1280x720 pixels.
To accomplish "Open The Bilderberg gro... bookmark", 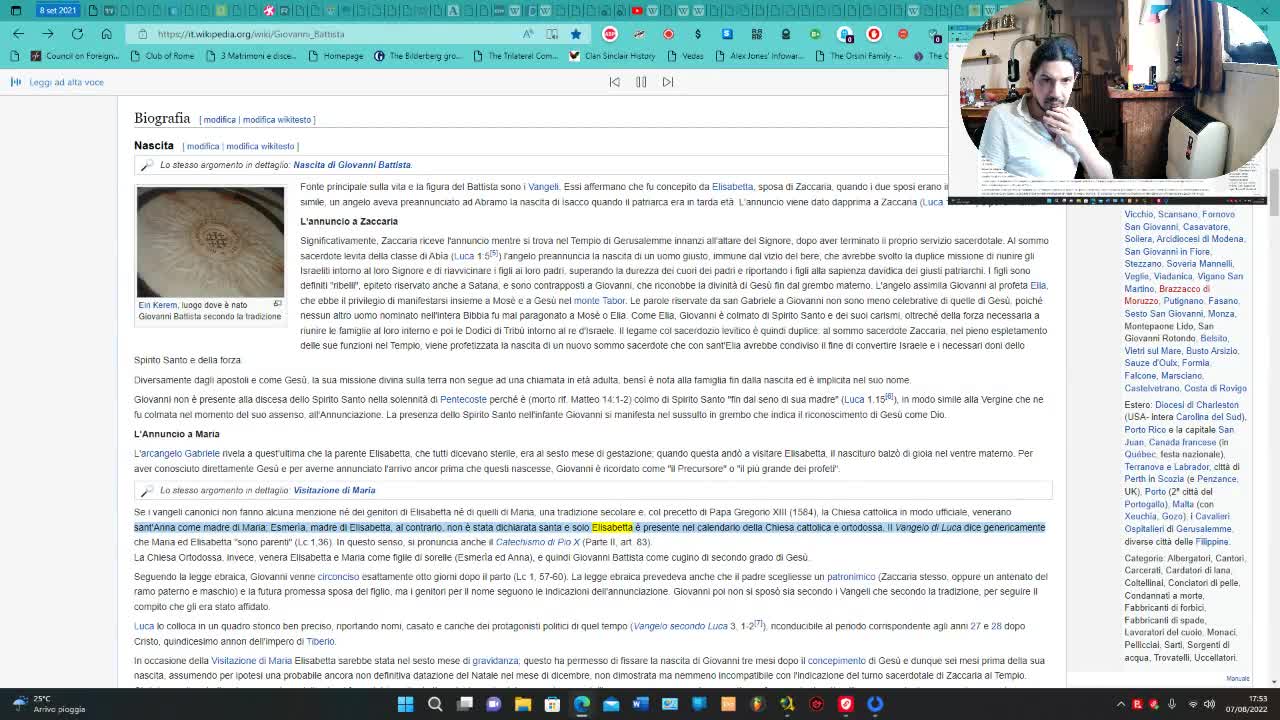I will (x=417, y=56).
